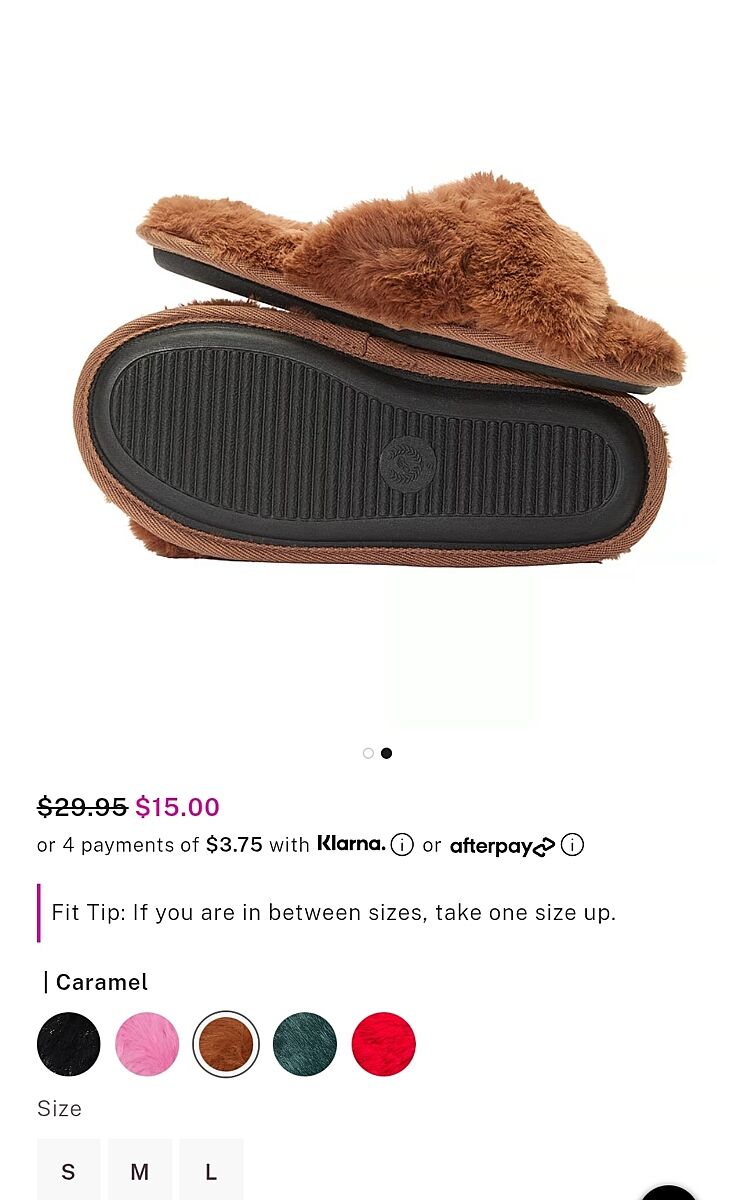Image resolution: width=750 pixels, height=1200 pixels.
Task: Tap the slipper product image
Action: click(x=380, y=370)
